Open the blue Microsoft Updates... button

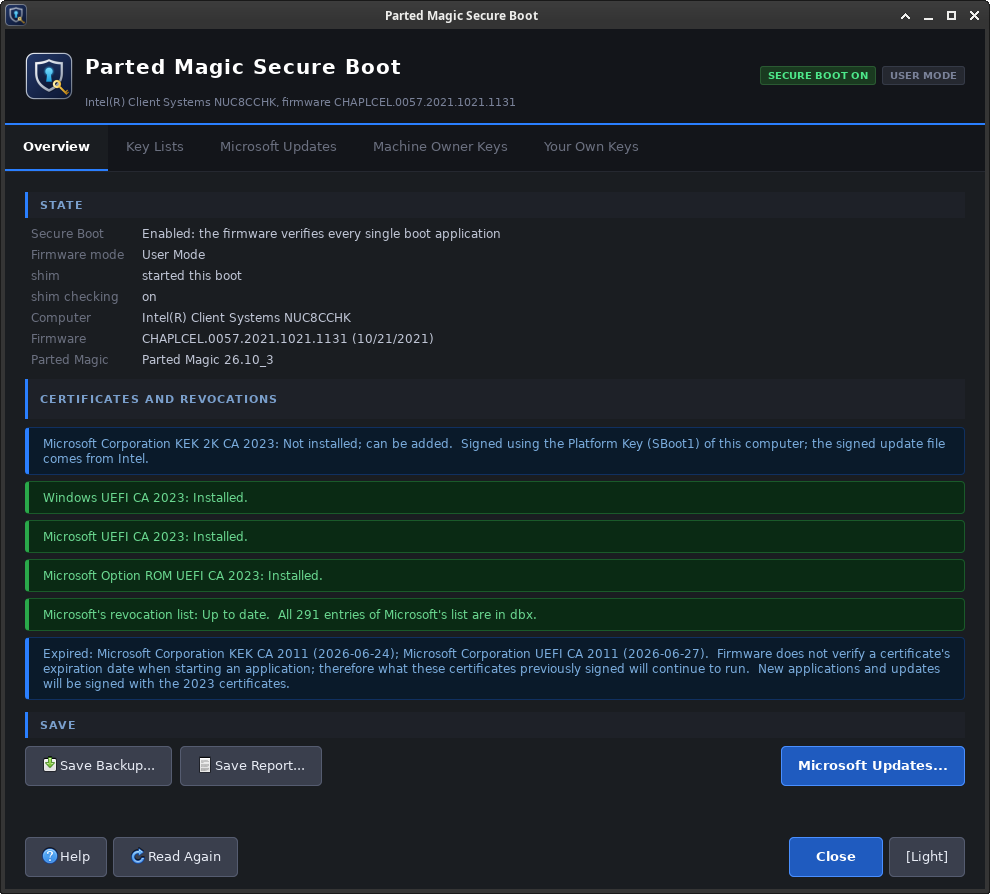click(873, 766)
